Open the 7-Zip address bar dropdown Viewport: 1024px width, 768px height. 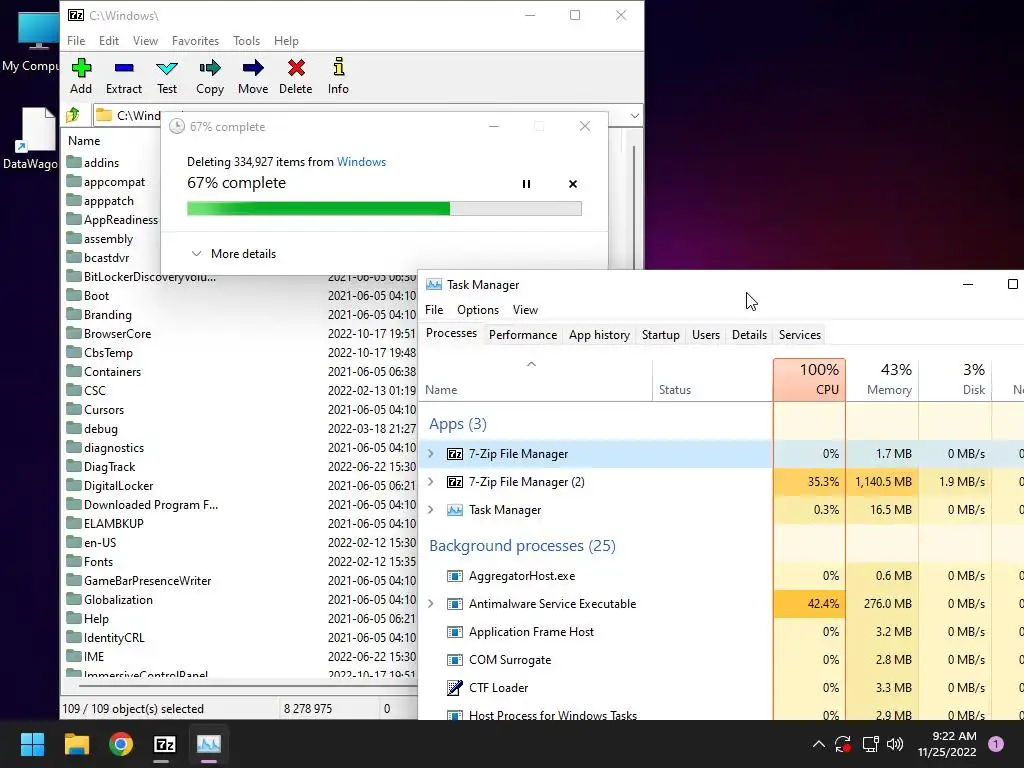pyautogui.click(x=635, y=116)
